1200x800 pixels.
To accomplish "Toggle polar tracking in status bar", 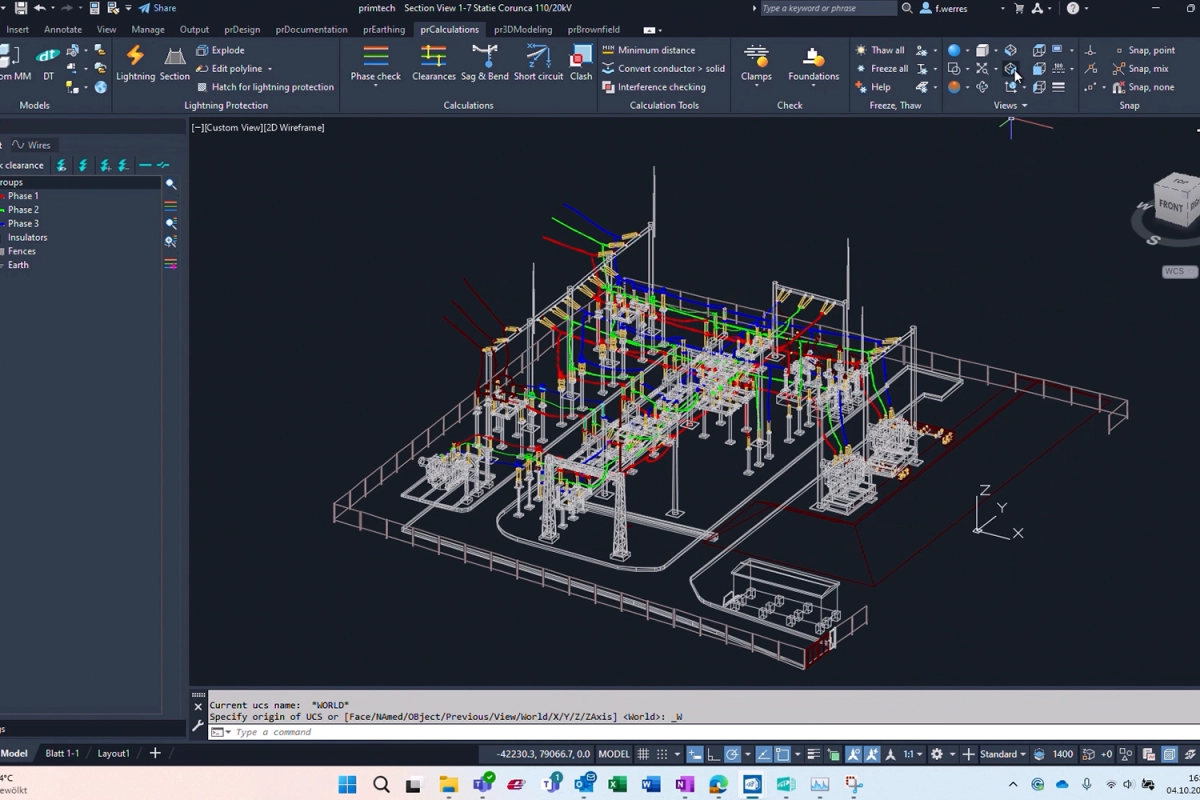I will click(732, 754).
